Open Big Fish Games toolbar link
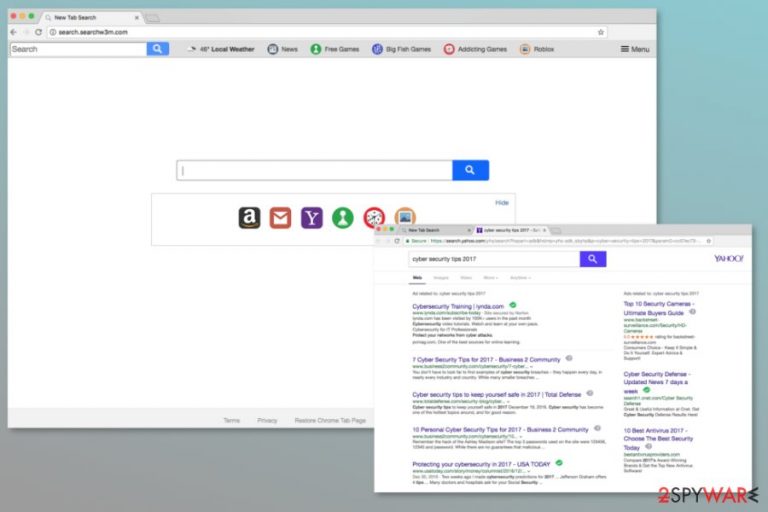The image size is (768, 512). point(402,49)
